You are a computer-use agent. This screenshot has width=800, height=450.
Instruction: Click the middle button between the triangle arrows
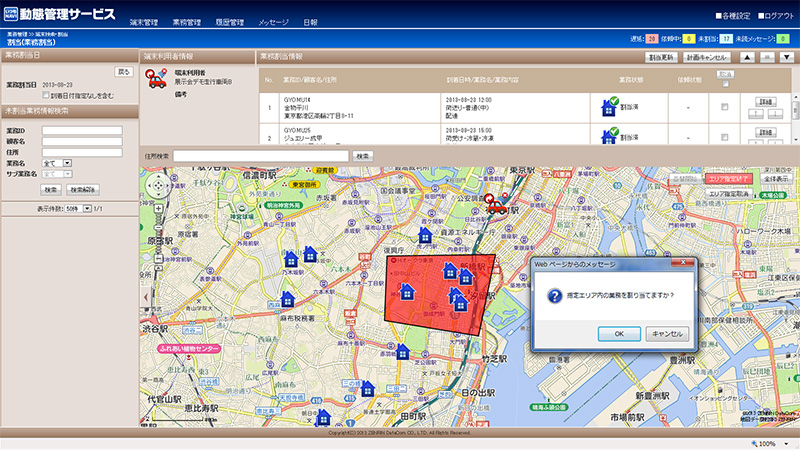tap(767, 58)
